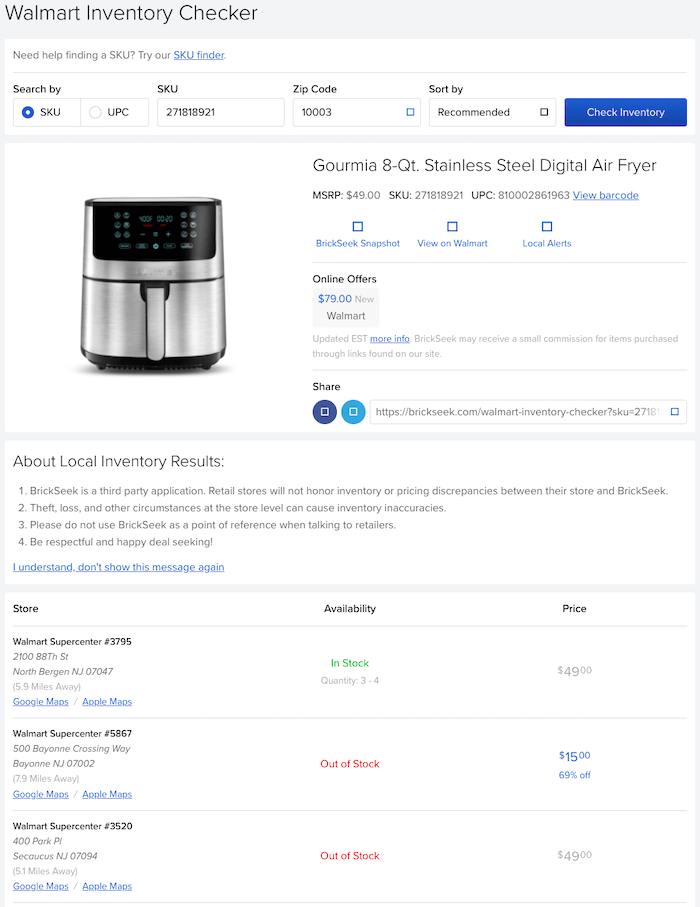Select the UPC search radio button

click(x=96, y=112)
